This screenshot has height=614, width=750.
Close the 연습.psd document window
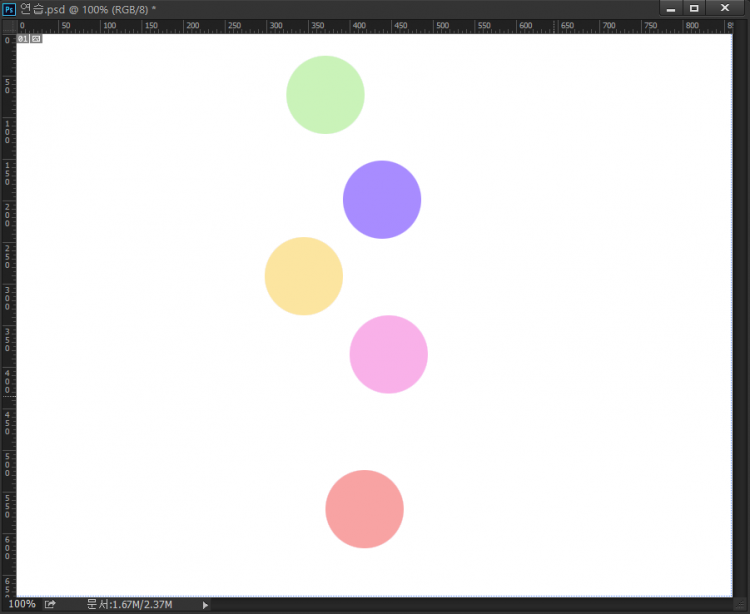click(x=725, y=8)
